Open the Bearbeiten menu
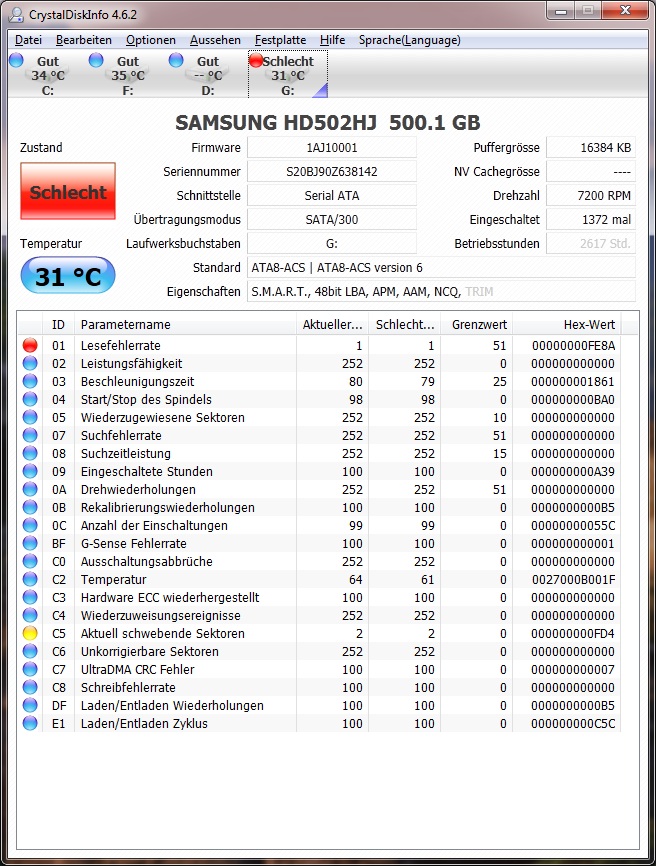 pos(83,40)
